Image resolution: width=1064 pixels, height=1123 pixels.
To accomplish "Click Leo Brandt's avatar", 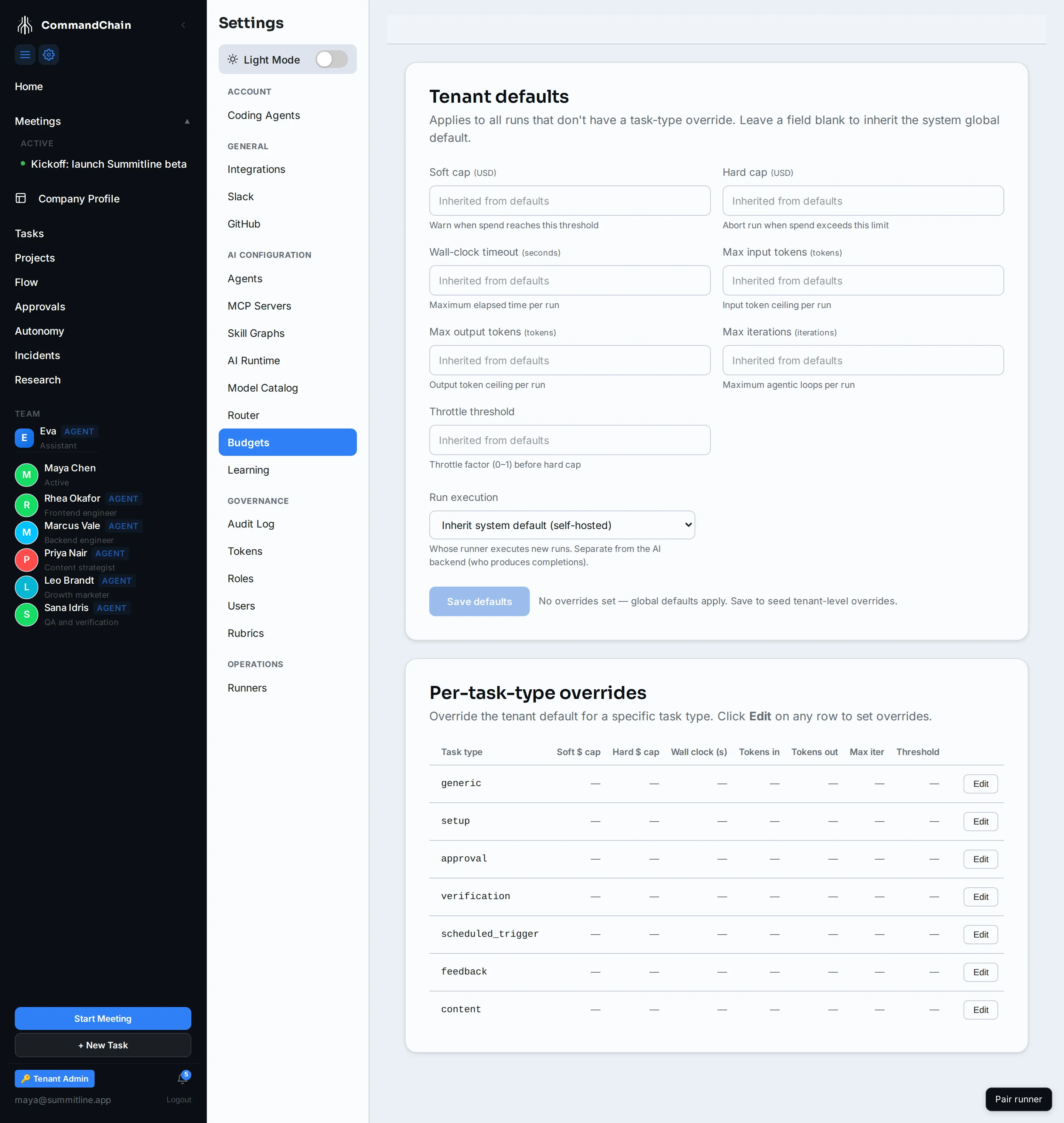I will 27,587.
